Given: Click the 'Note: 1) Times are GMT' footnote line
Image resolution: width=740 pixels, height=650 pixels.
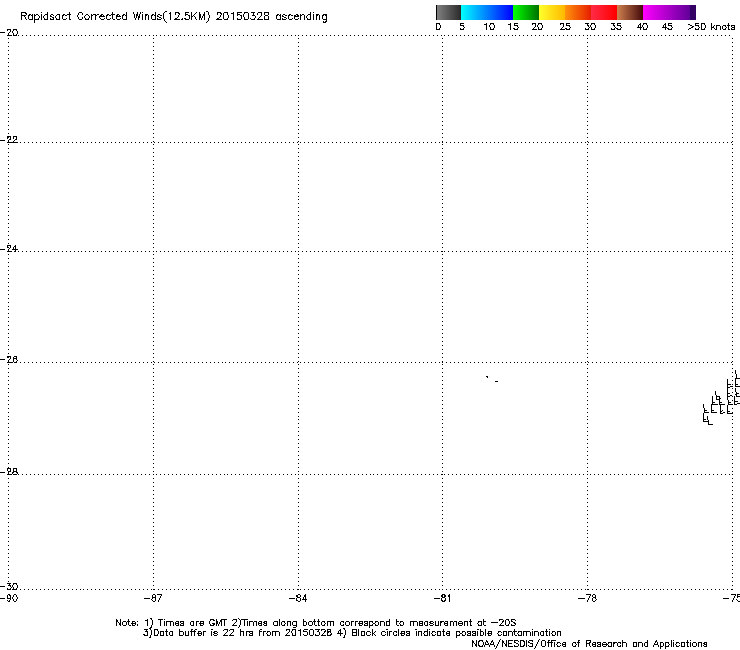Looking at the screenshot, I should [316, 623].
